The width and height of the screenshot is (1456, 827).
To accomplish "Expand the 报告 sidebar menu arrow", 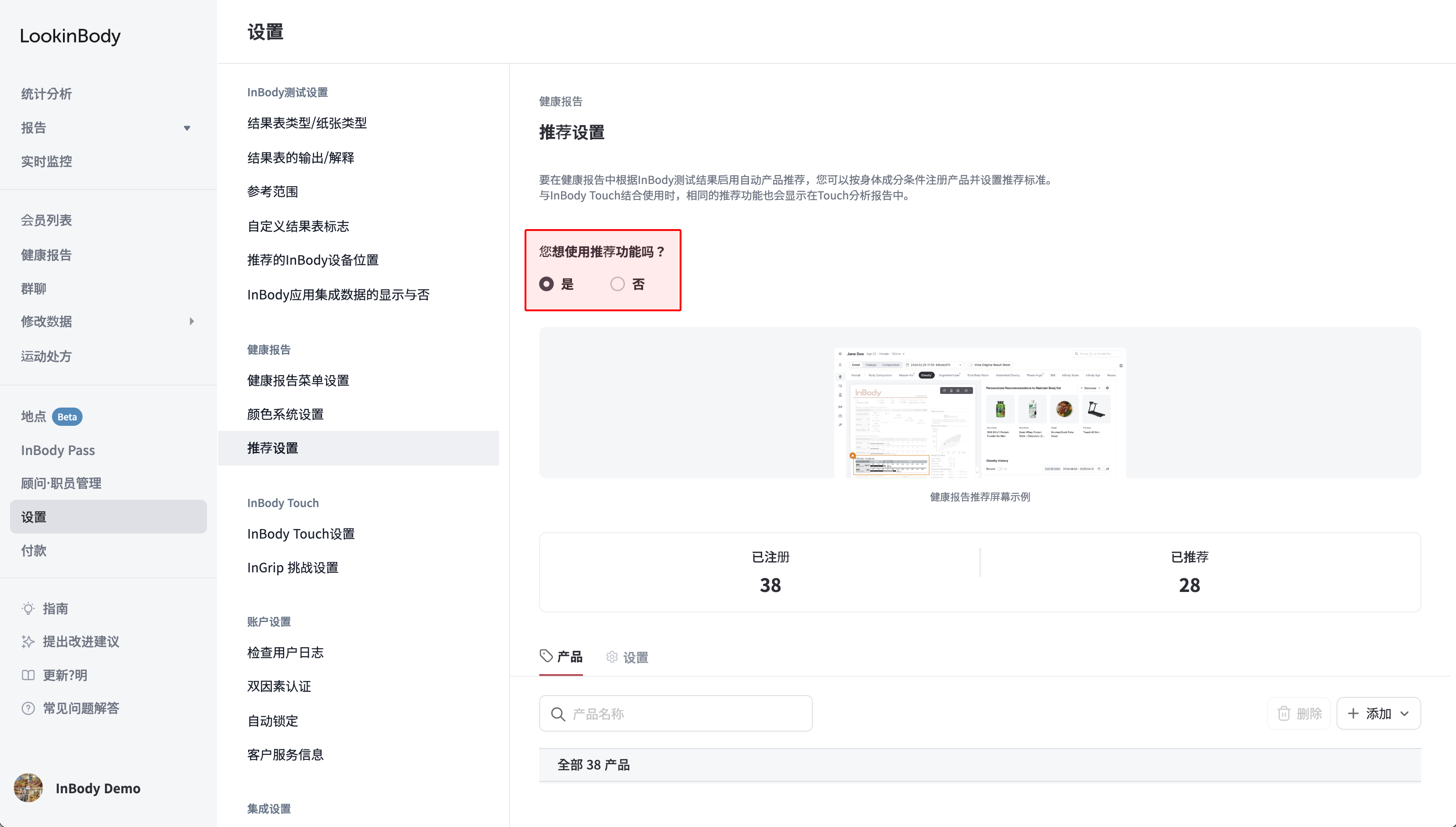I will click(187, 128).
